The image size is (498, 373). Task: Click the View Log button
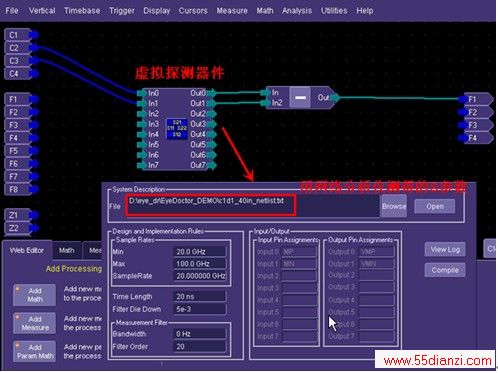[x=445, y=249]
